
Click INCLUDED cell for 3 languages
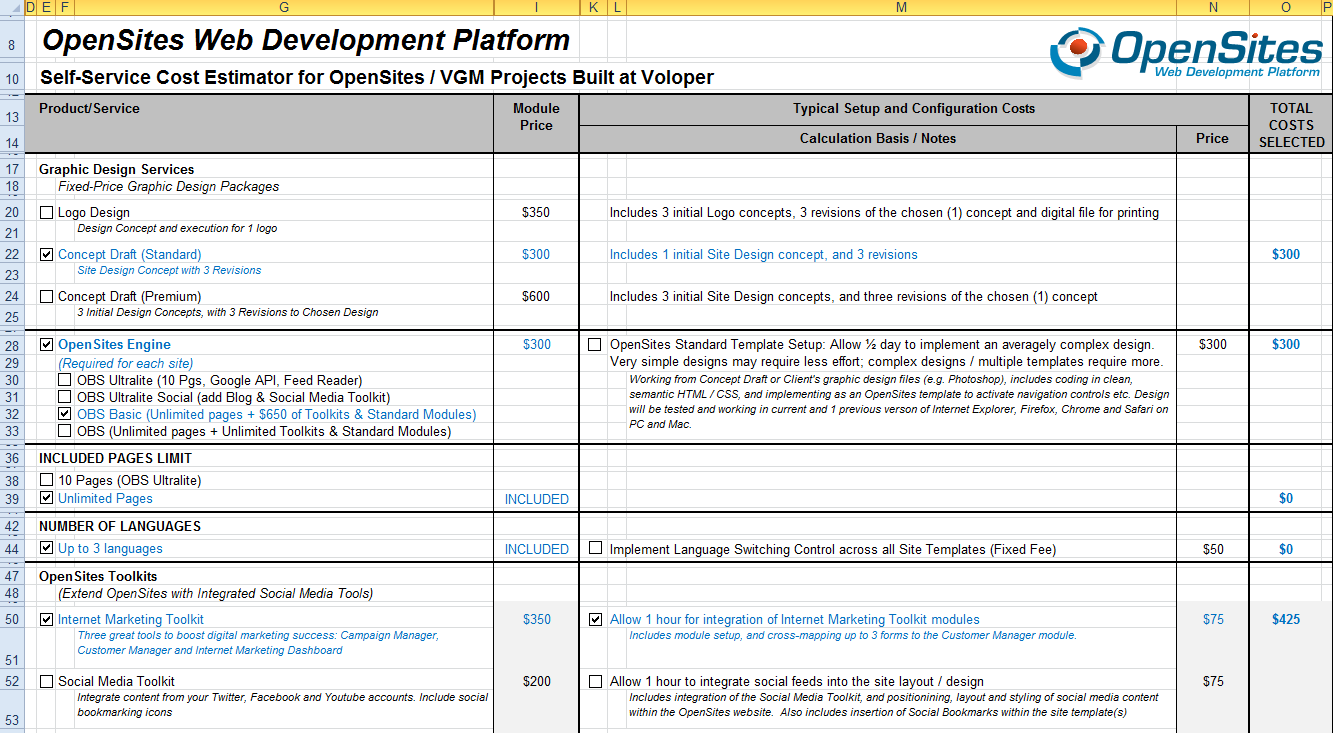[x=536, y=549]
